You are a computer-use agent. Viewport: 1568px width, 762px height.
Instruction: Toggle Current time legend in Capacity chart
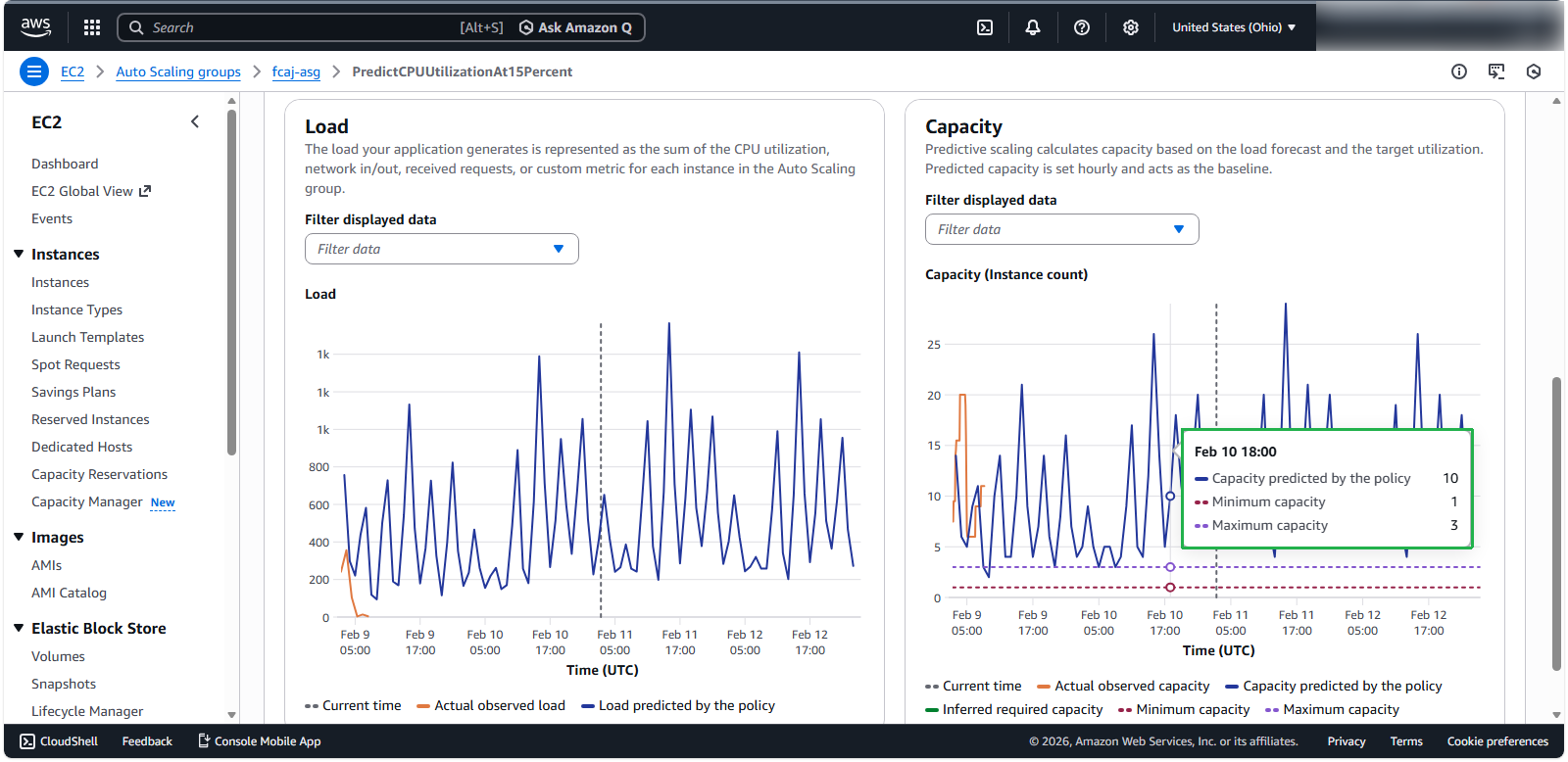(x=973, y=686)
